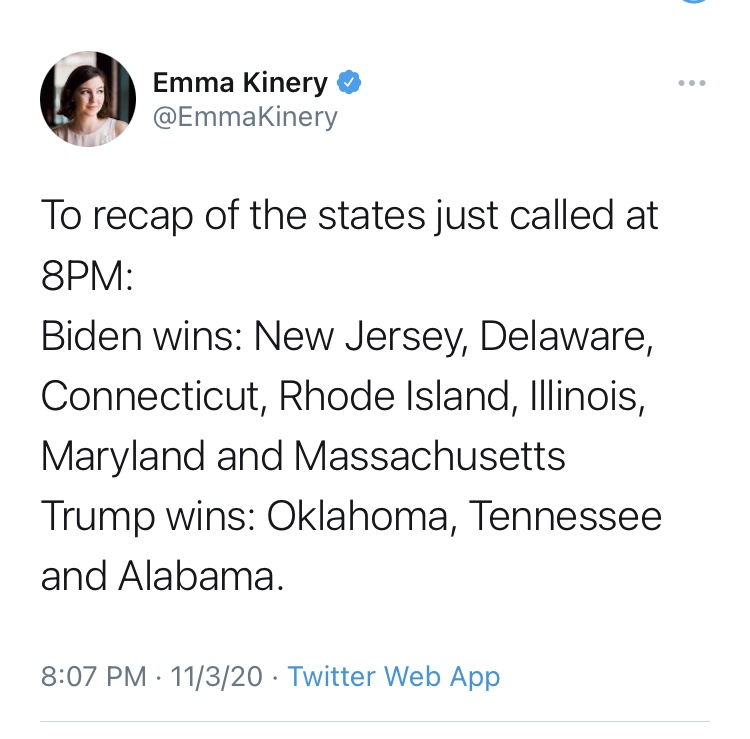Screen dimensions: 750x739
Task: Click the word 'Delaware' in the tweet
Action: pyautogui.click(x=566, y=336)
